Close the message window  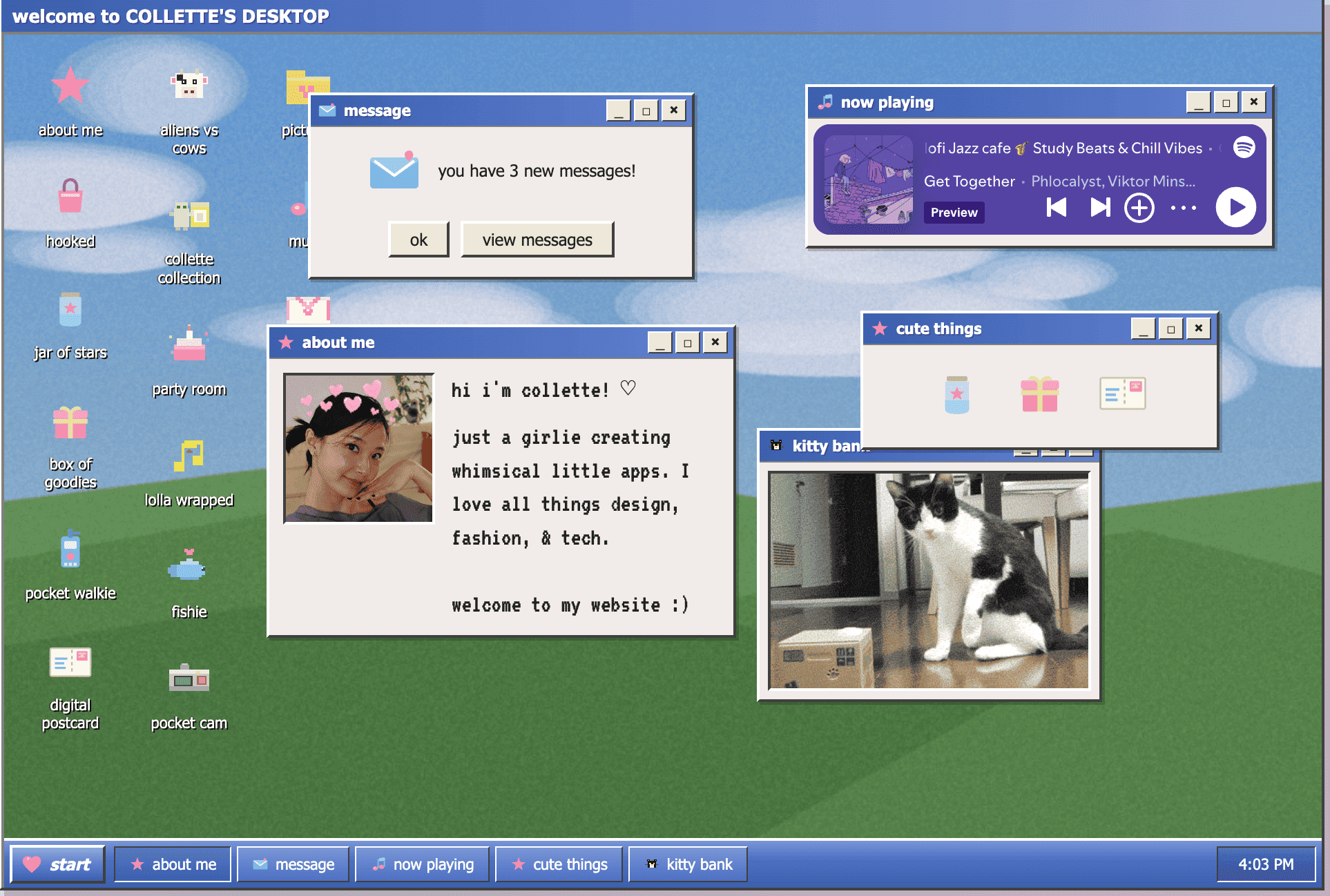673,110
